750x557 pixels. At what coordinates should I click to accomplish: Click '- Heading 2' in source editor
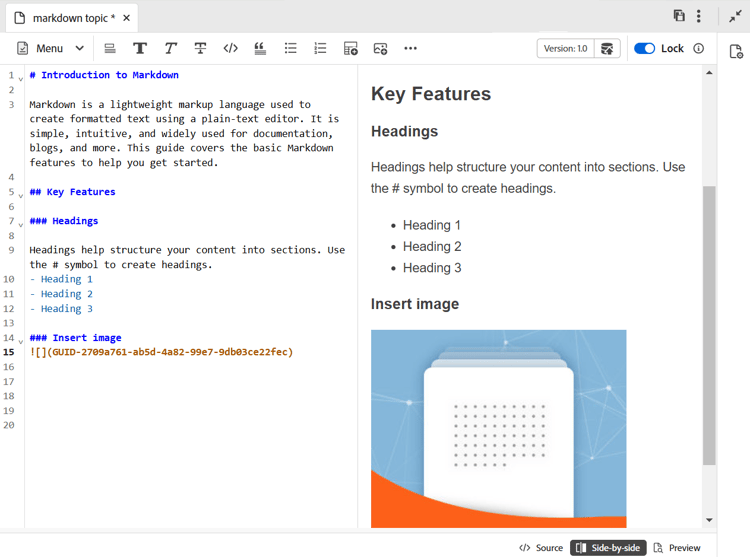[x=61, y=294]
